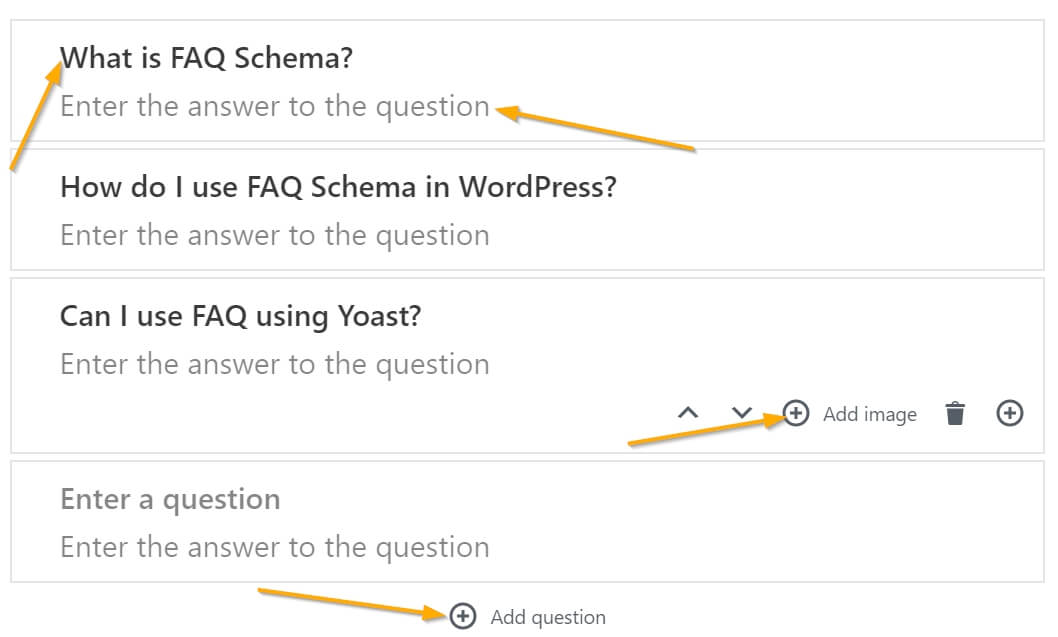Click the Add image text label
The image size is (1058, 637).
click(868, 413)
